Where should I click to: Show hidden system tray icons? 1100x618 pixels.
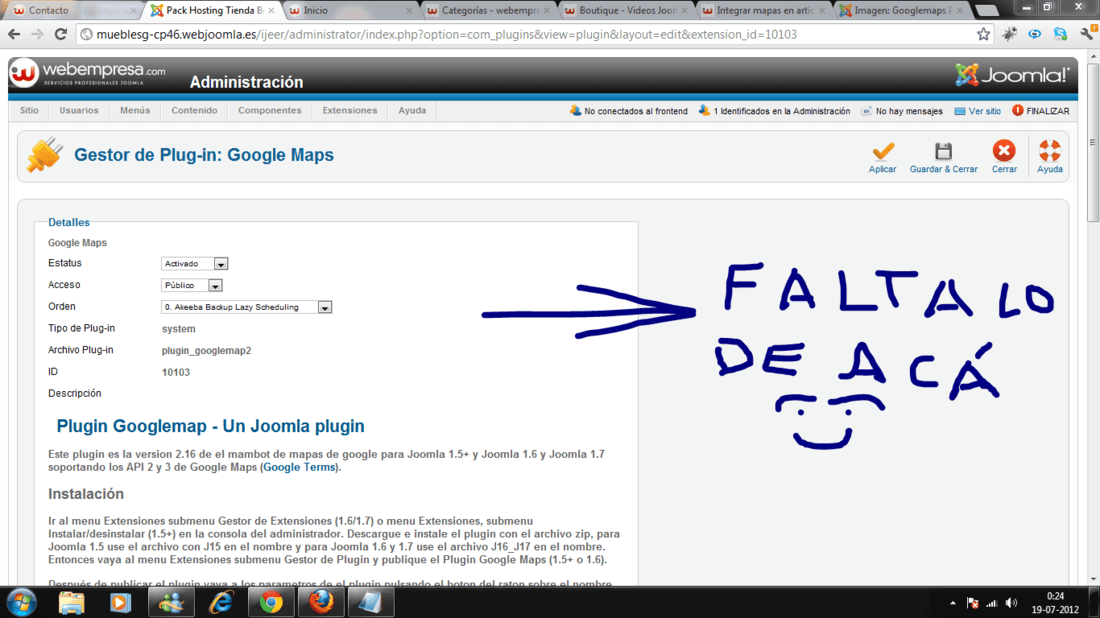coord(953,603)
